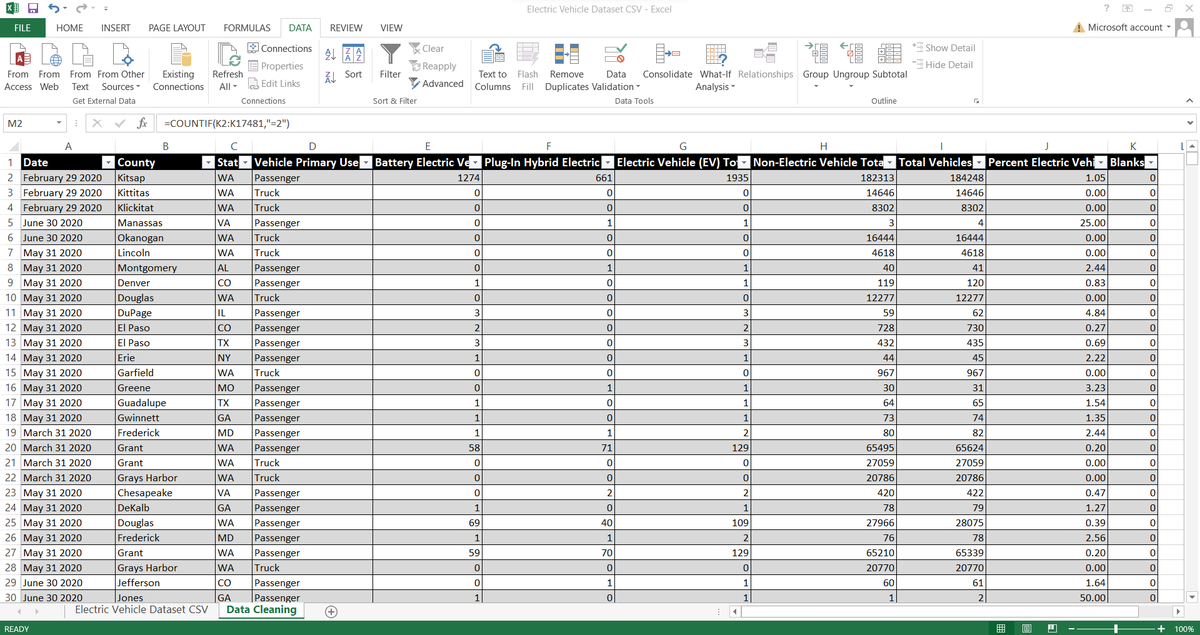Click Hide Detail in Outline group
The height and width of the screenshot is (635, 1200).
[x=943, y=65]
